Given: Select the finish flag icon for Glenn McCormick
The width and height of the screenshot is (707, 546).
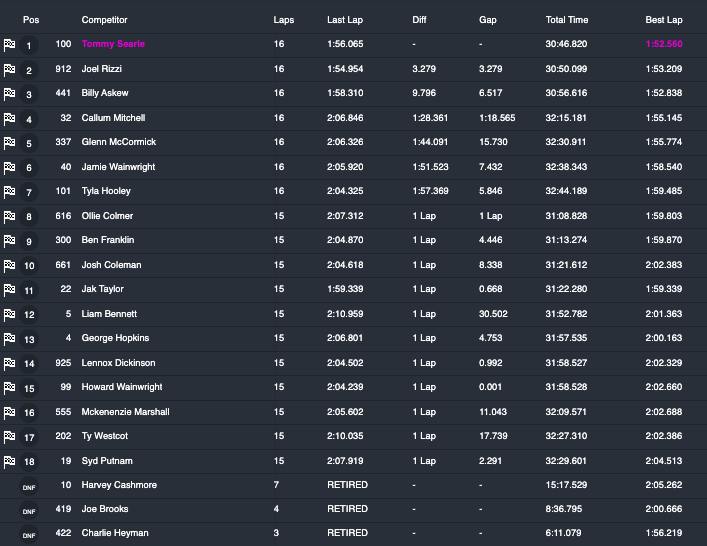Looking at the screenshot, I should click(9, 143).
